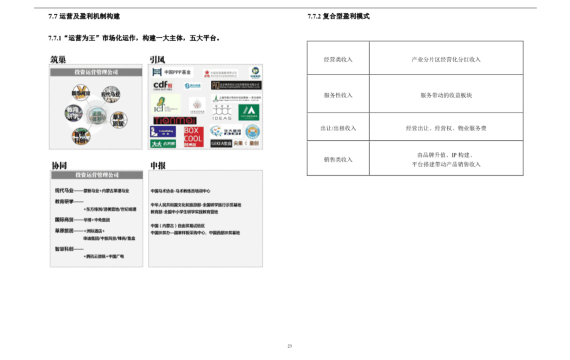
Task: Click the blue Cainiao-style logo in bottom row
Action: coord(163,131)
